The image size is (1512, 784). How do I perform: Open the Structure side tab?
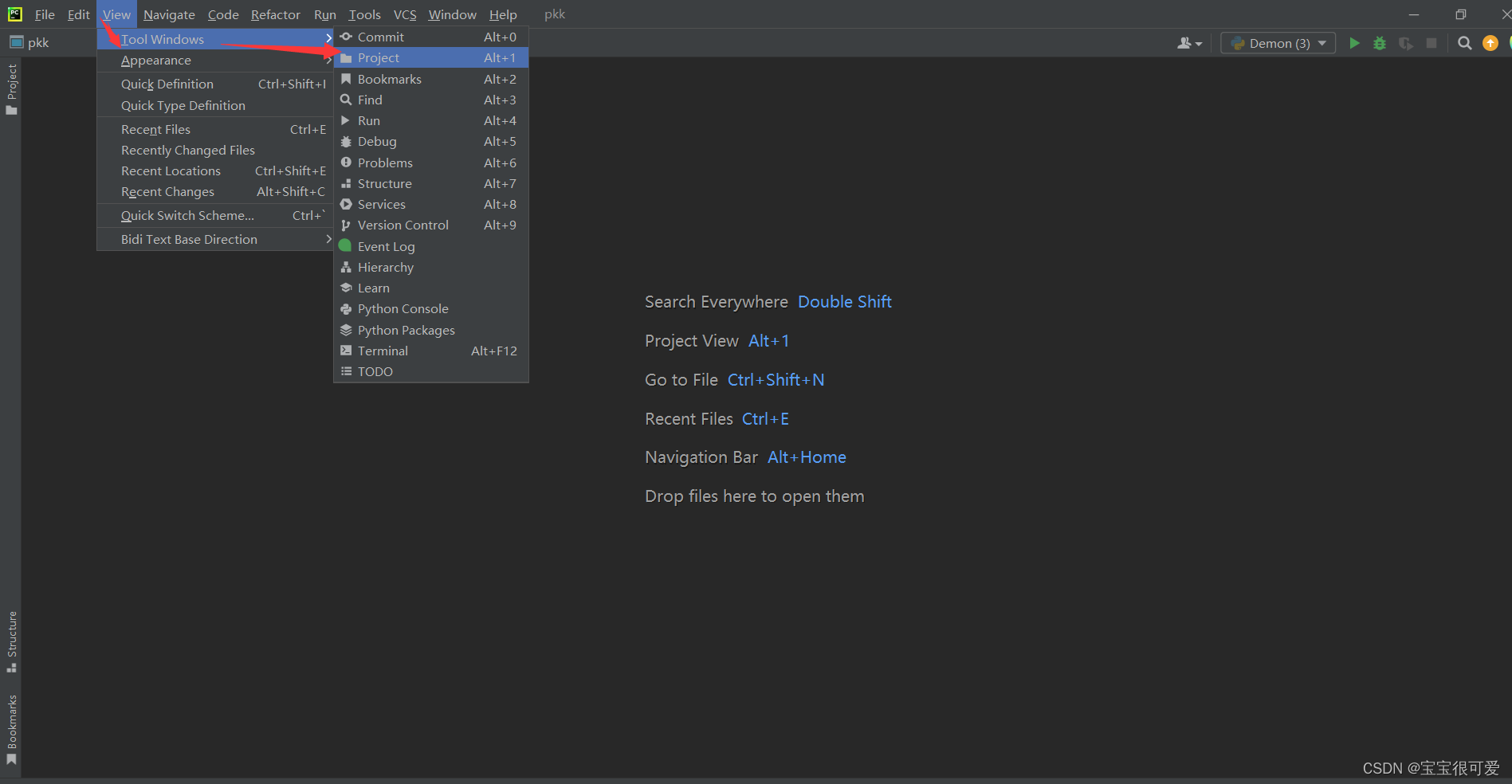tap(11, 642)
